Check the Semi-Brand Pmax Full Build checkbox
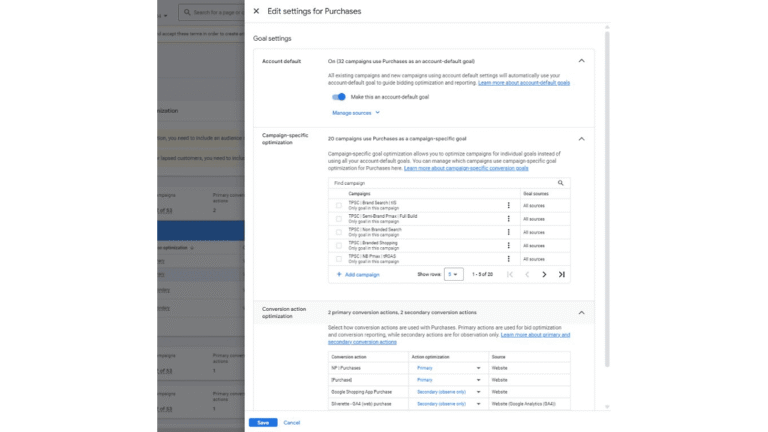The image size is (768, 432). point(338,218)
